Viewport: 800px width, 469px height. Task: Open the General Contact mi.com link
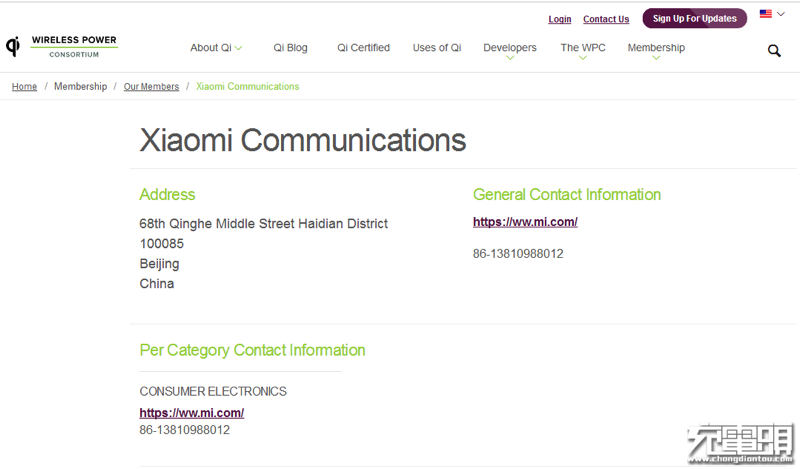click(x=525, y=222)
